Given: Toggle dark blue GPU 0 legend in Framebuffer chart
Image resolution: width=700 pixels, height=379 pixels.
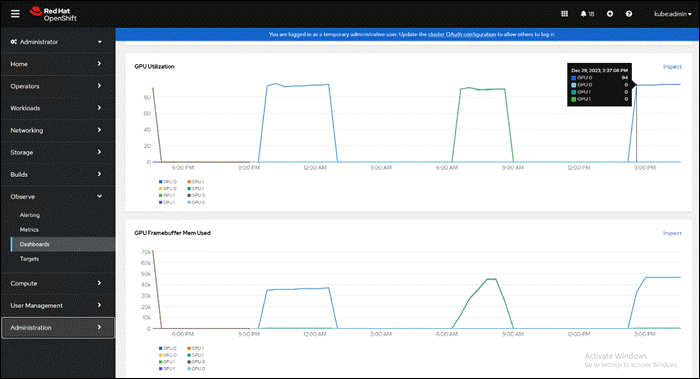Looking at the screenshot, I should click(x=168, y=348).
